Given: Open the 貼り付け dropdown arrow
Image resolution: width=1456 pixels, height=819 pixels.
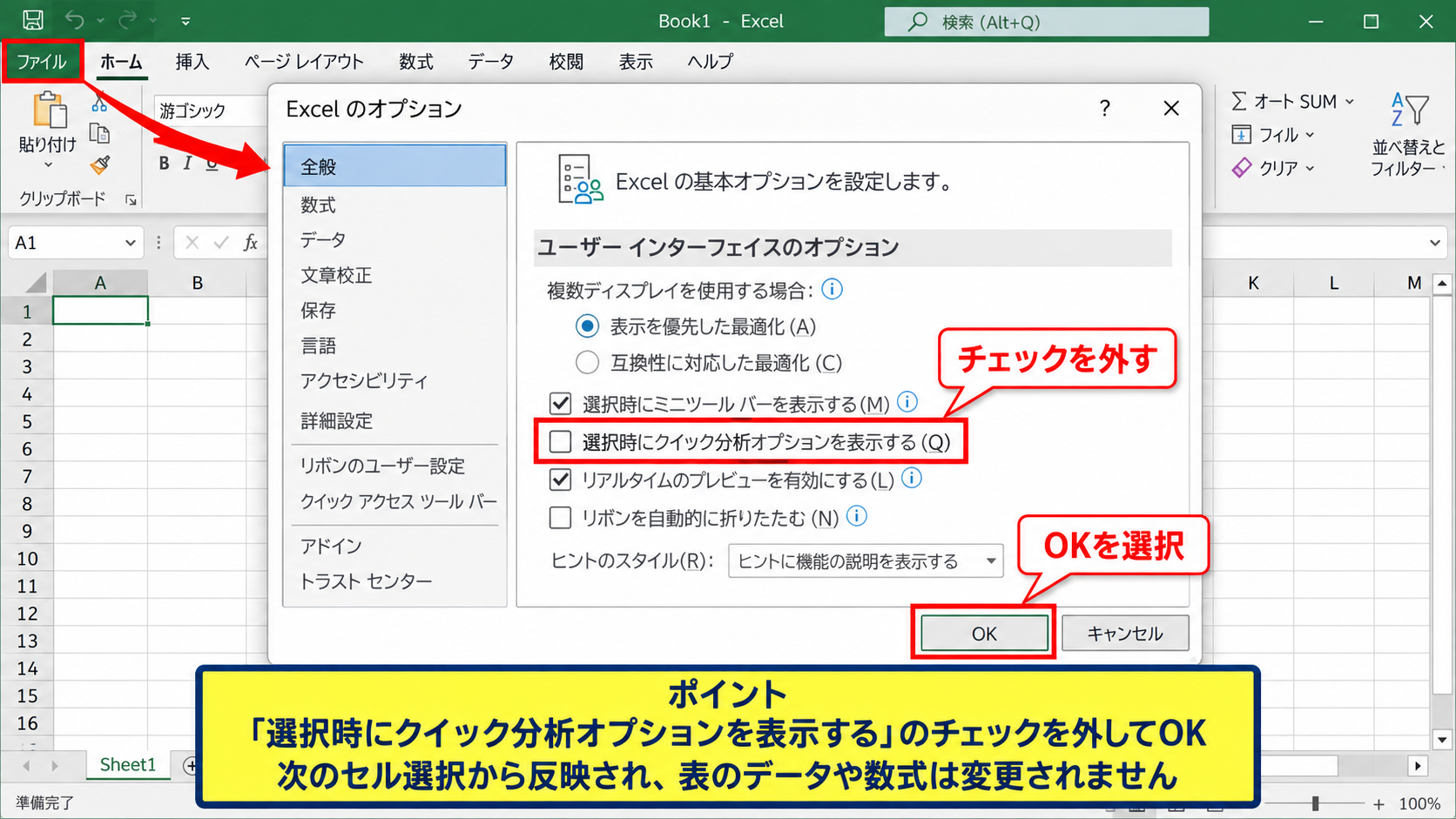Looking at the screenshot, I should pos(48,165).
